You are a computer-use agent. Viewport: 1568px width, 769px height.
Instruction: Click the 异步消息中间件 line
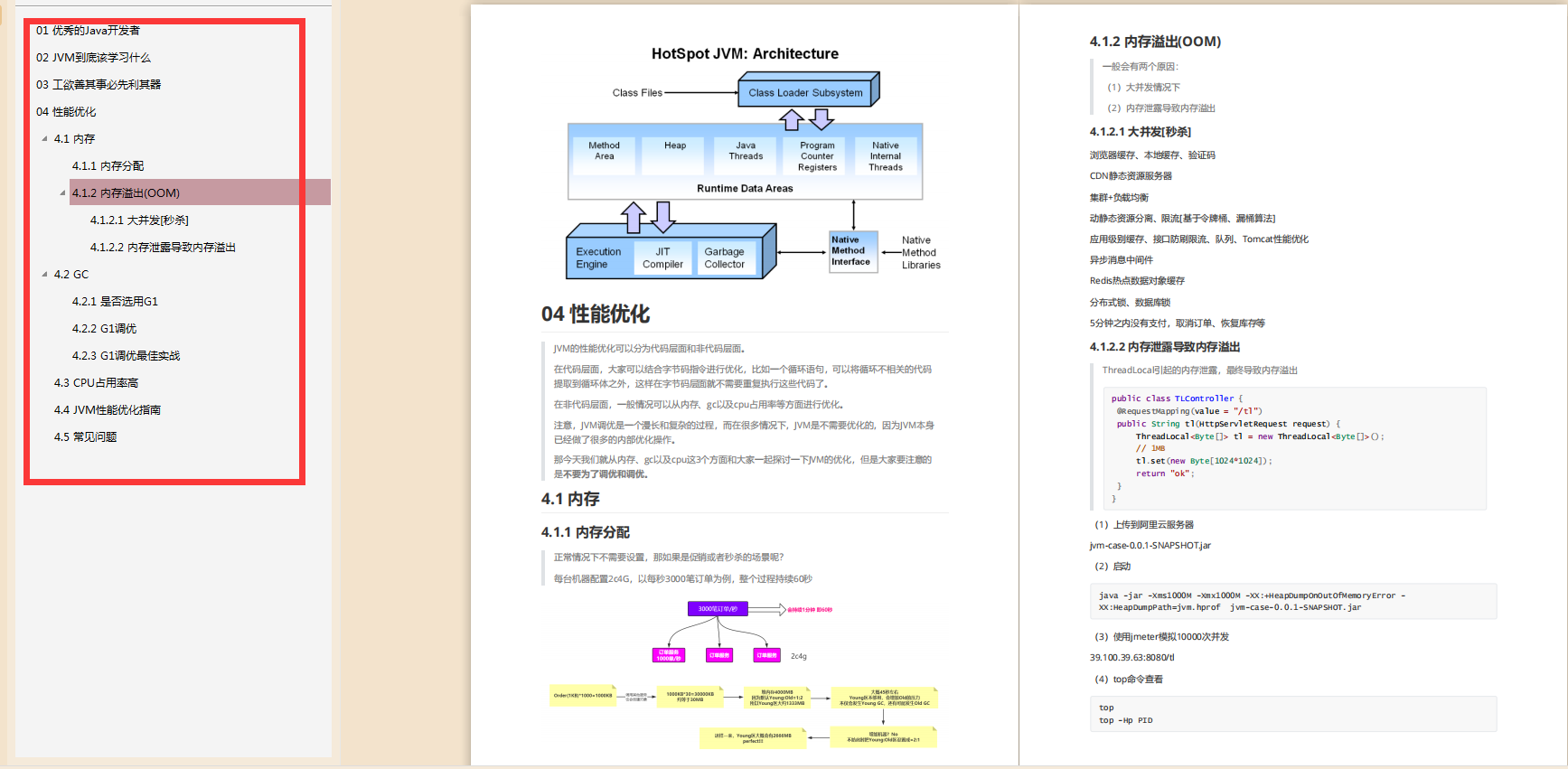[x=1122, y=260]
